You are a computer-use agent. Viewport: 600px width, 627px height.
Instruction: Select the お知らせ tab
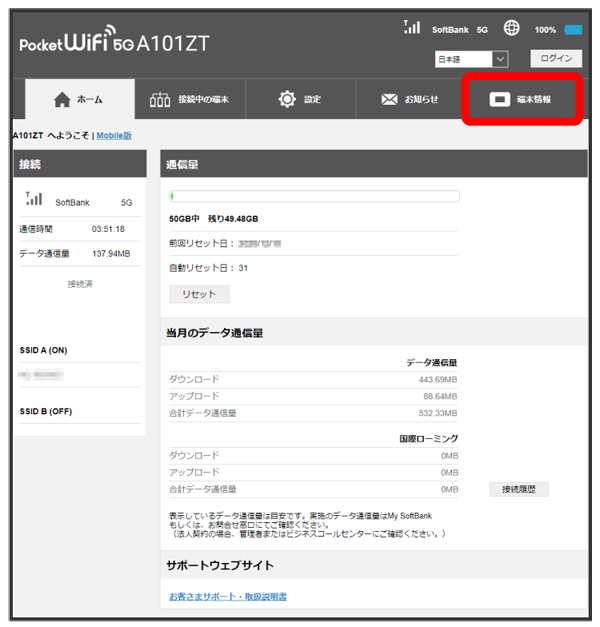tap(410, 100)
